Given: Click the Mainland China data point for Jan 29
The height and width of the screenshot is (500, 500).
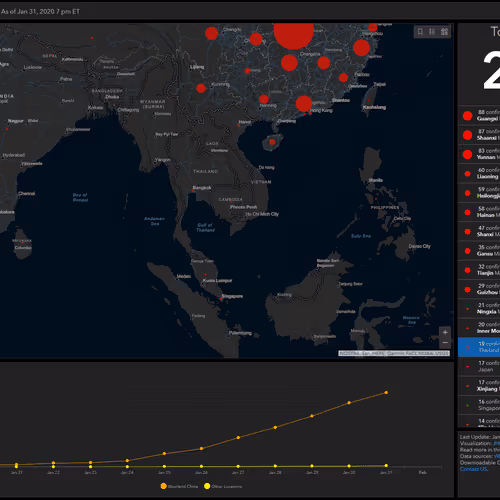Looking at the screenshot, I should point(312,416).
